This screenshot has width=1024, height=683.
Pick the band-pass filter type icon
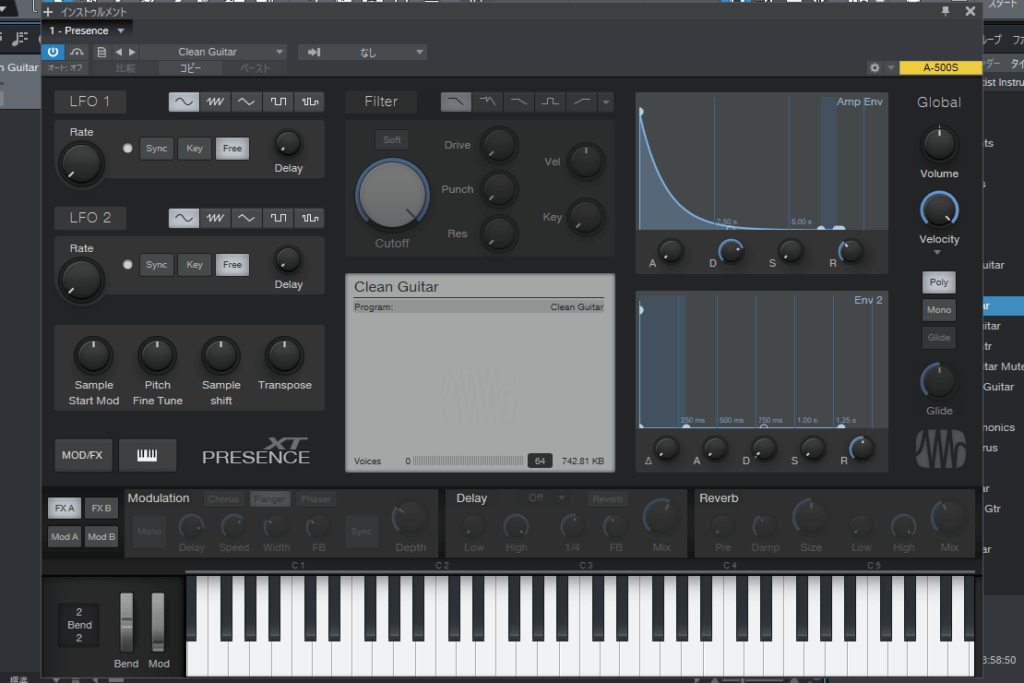pos(550,102)
